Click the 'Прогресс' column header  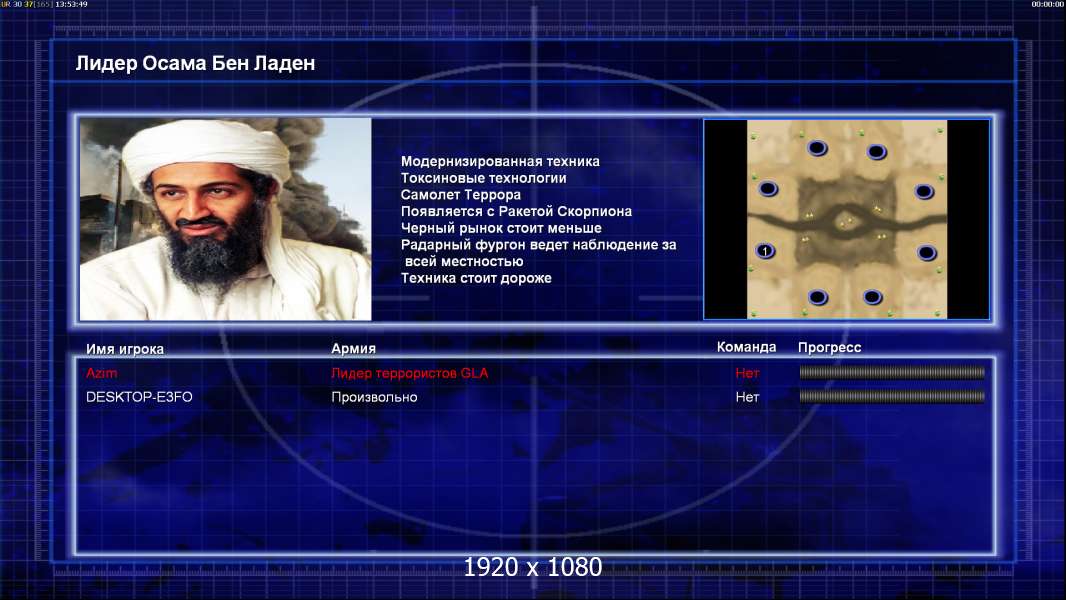pos(829,347)
